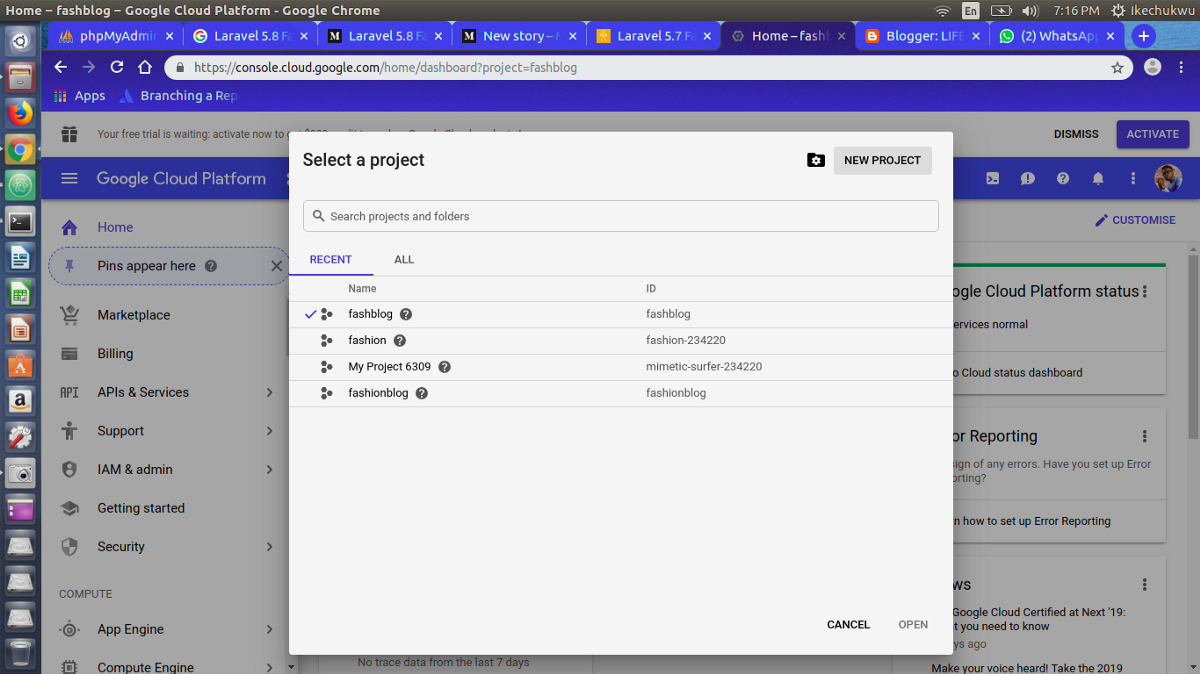The image size is (1200, 674).
Task: Switch to the ALL tab
Action: (x=404, y=259)
